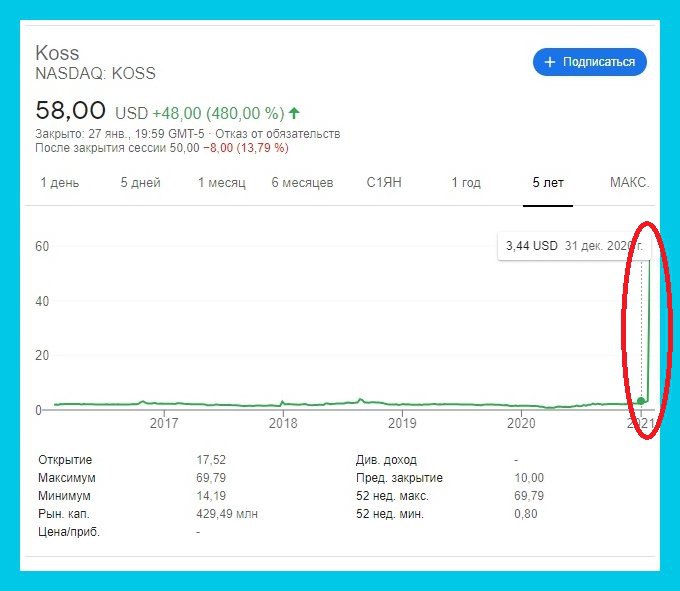Image resolution: width=680 pixels, height=591 pixels.
Task: Click the green up arrow icon
Action: point(294,113)
